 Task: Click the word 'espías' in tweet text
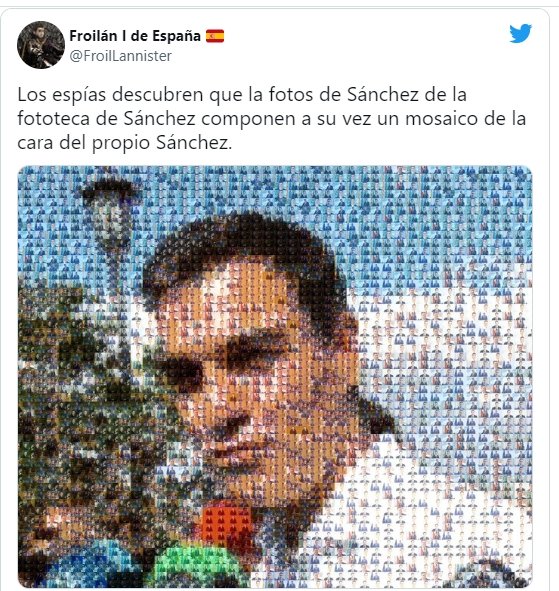[x=79, y=96]
